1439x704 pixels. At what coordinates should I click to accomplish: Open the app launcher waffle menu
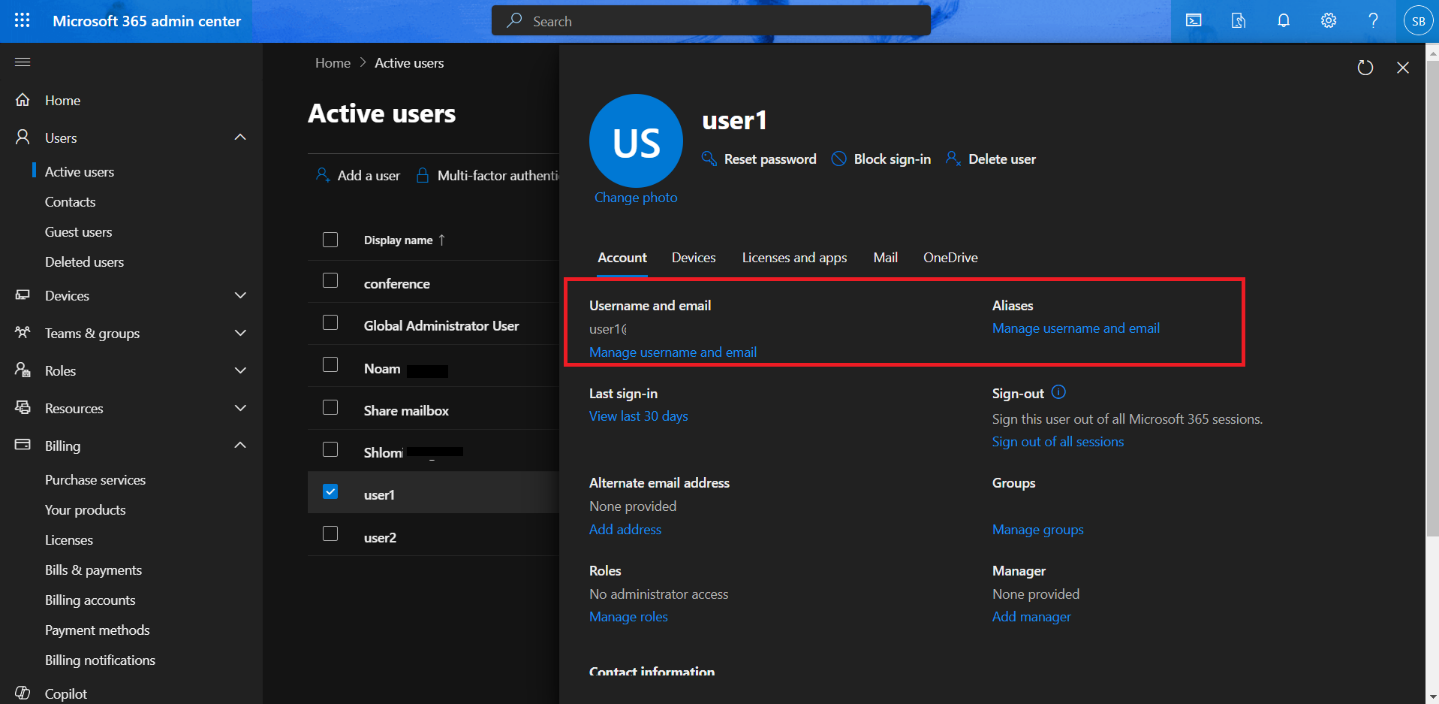pyautogui.click(x=22, y=21)
